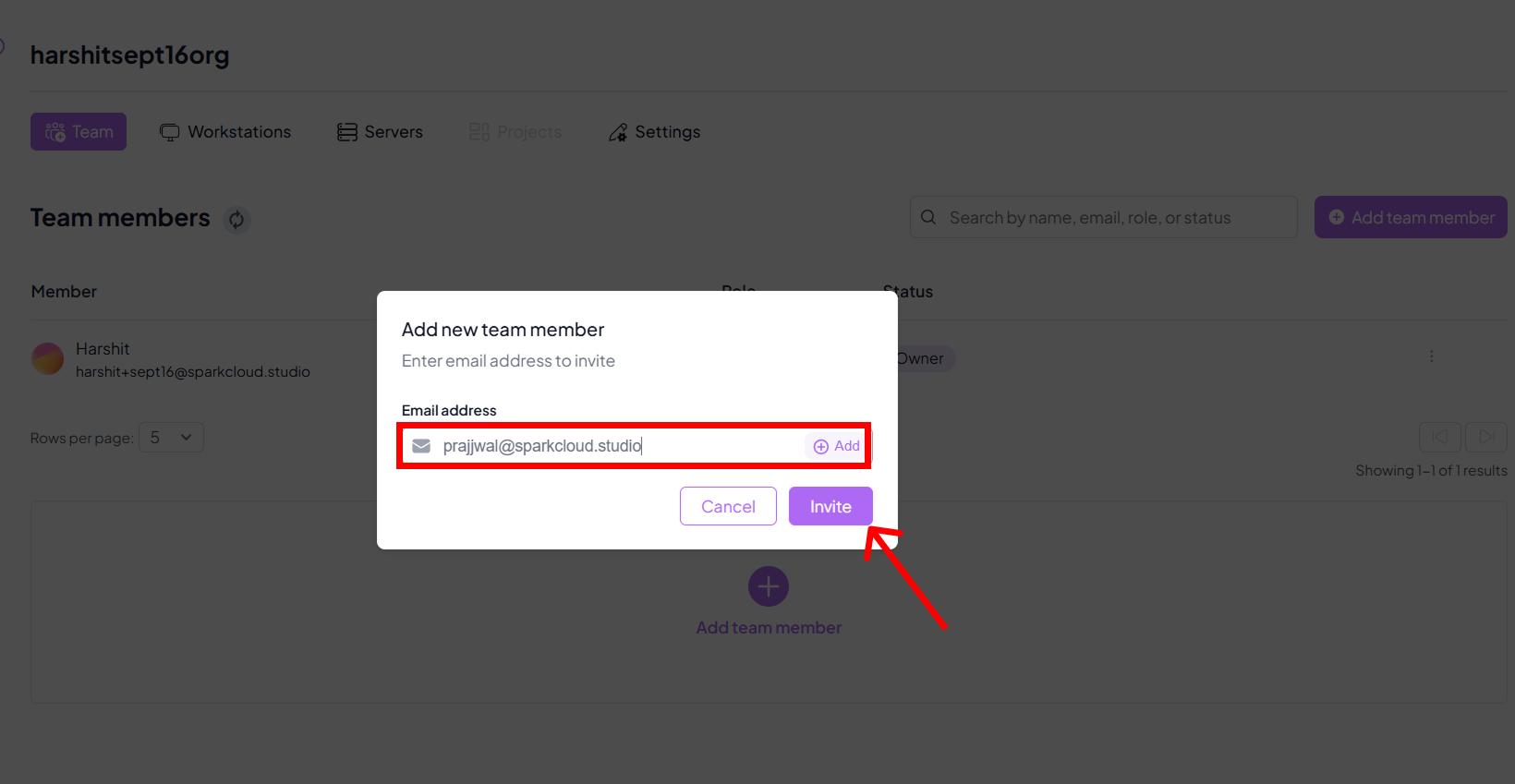Open the three-dot menu for Harshit
Screen dimensions: 1515x784
point(1431,356)
